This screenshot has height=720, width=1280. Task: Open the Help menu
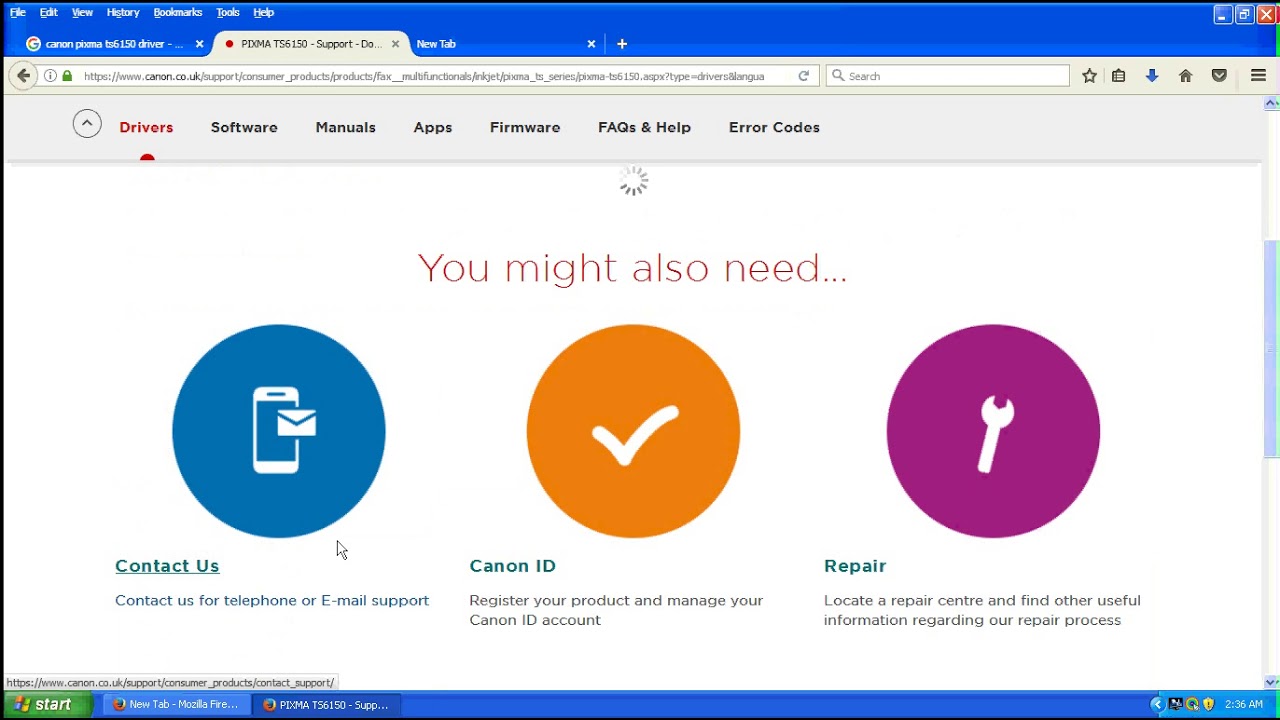click(264, 12)
